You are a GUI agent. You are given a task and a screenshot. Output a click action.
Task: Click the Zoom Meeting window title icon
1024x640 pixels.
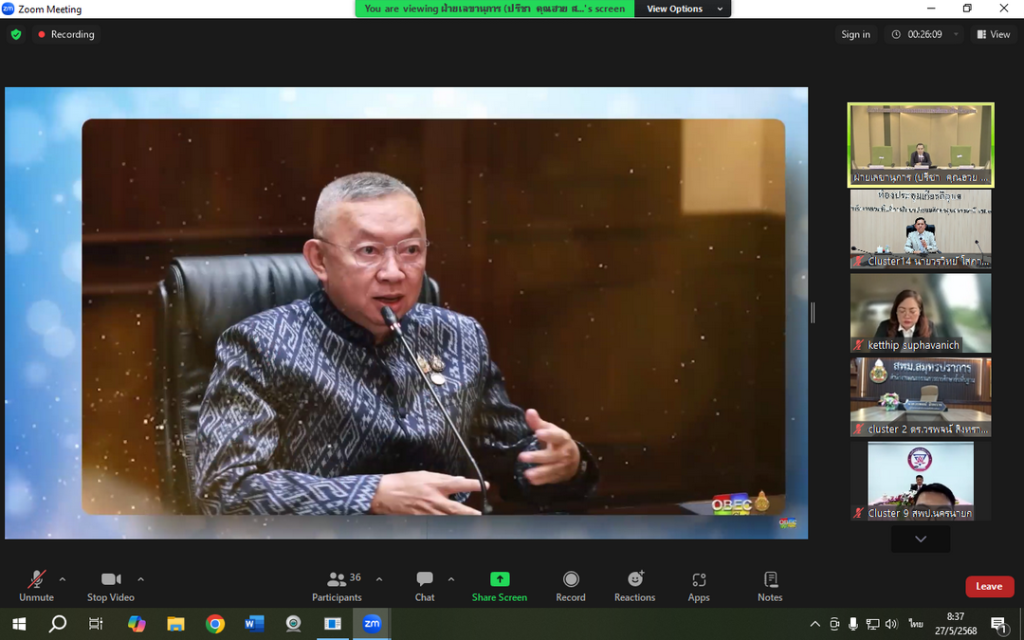pos(8,8)
